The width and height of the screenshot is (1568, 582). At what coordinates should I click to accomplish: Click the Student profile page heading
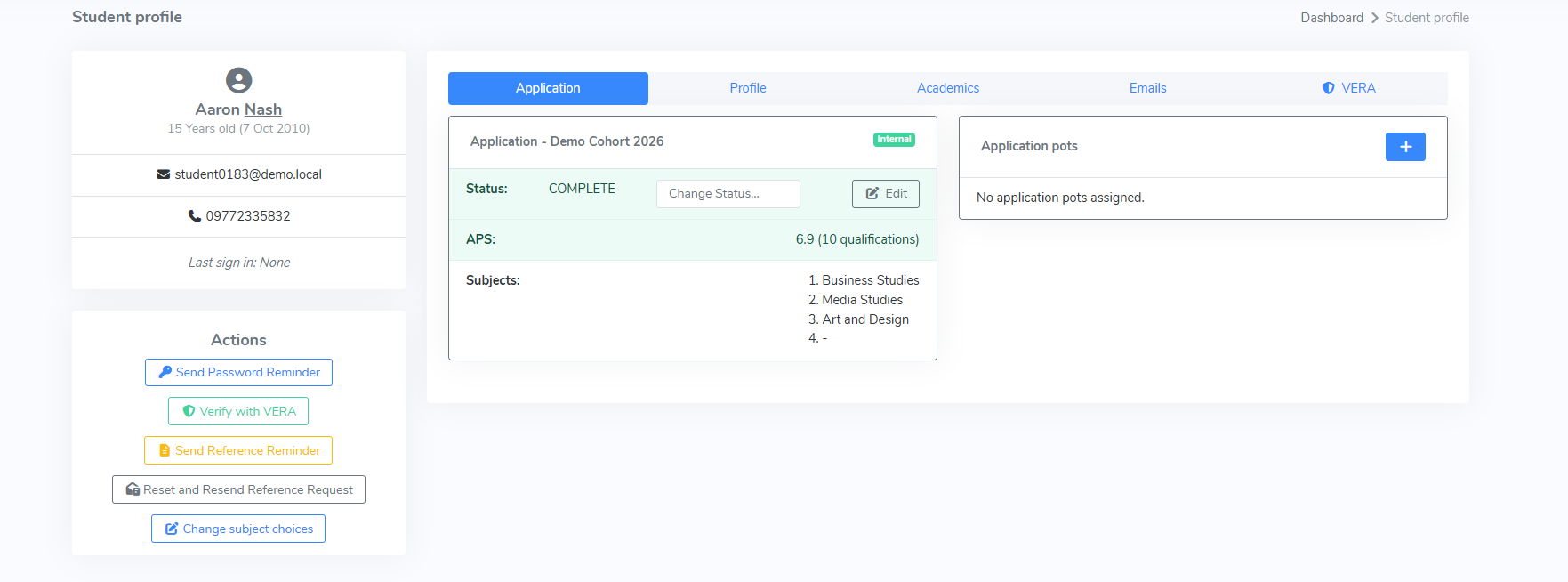coord(127,17)
